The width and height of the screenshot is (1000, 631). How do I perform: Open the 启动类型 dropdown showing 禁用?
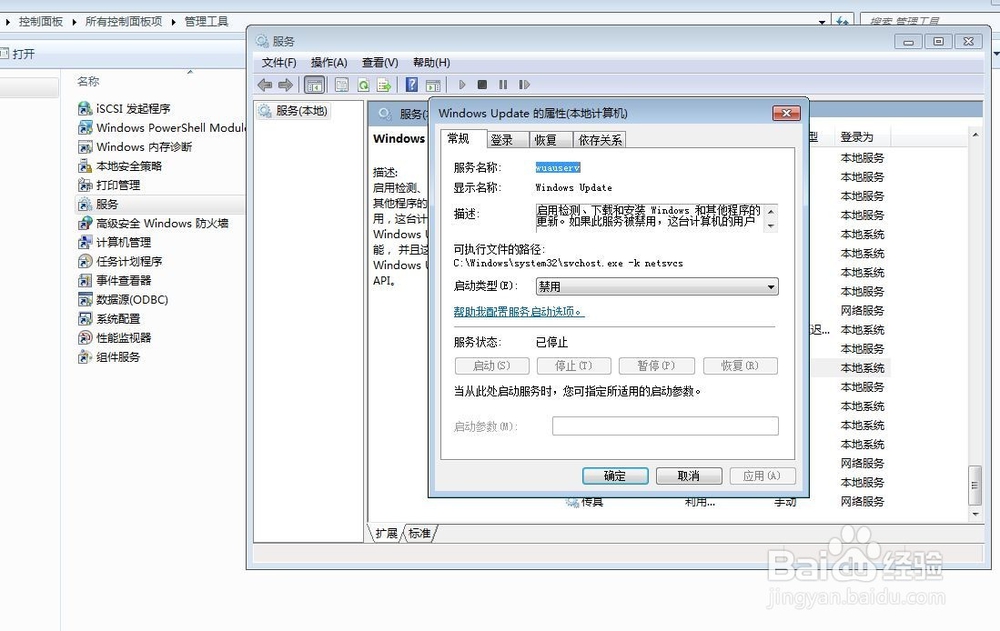coord(657,287)
